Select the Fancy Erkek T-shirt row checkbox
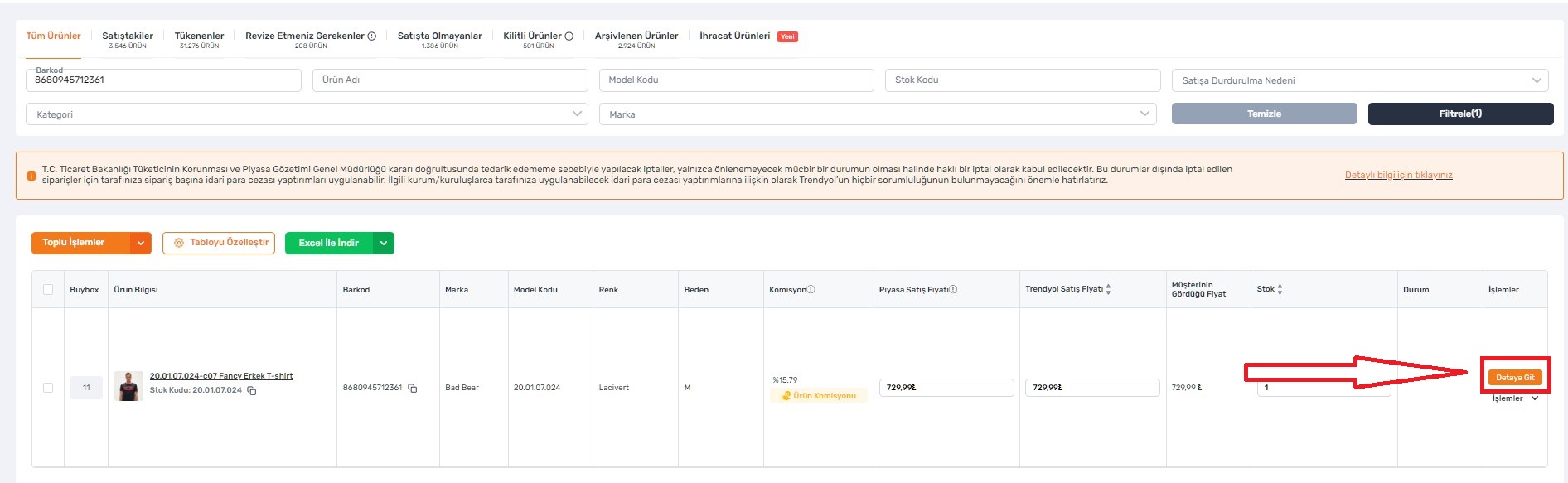This screenshot has height=483, width=1568. tap(48, 388)
